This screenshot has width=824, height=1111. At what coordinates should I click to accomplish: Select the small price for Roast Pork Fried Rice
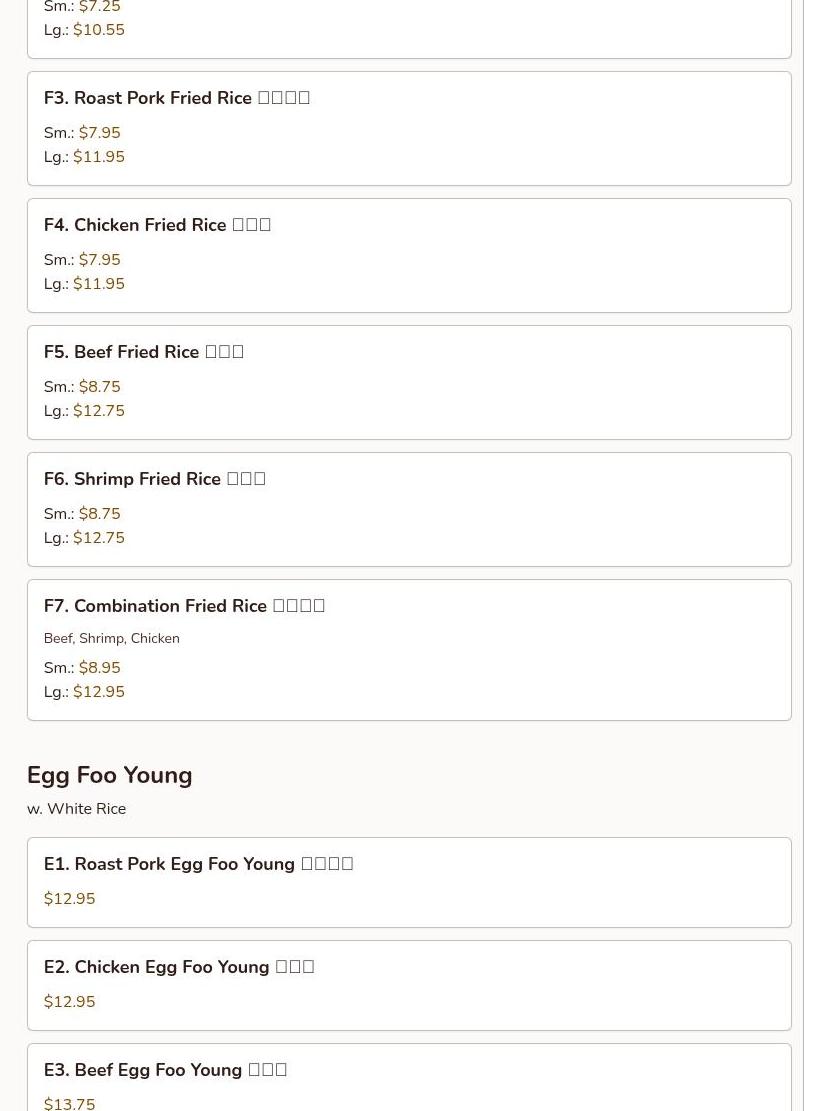click(x=99, y=133)
